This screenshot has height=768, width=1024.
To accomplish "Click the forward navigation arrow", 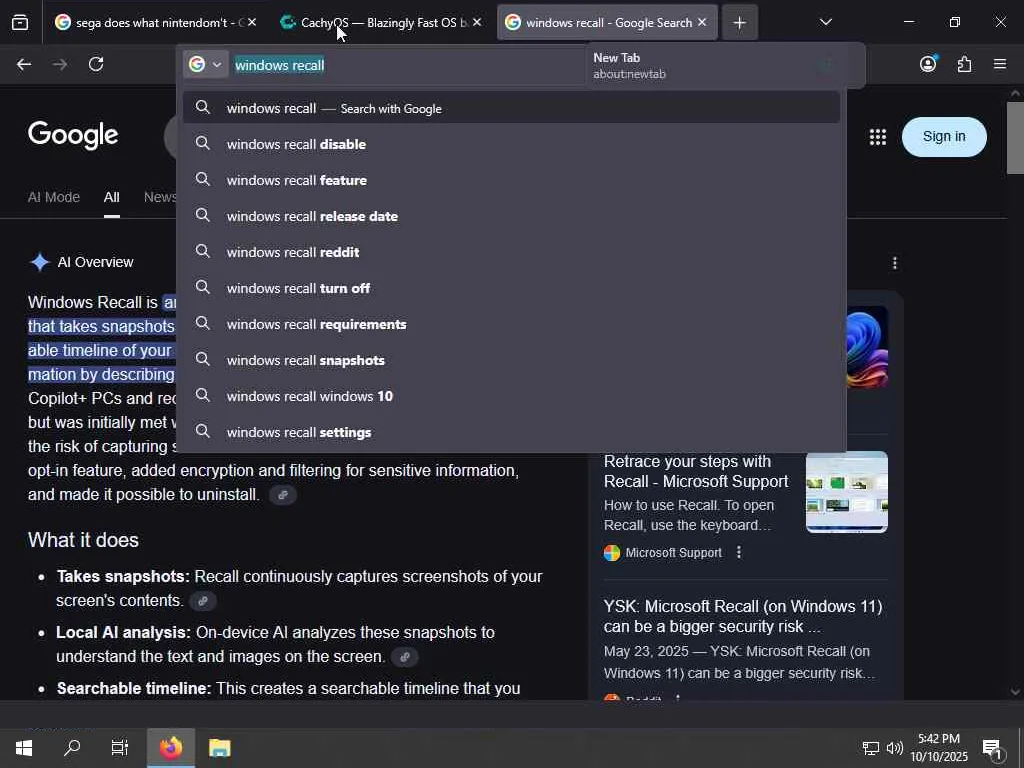I will (60, 64).
